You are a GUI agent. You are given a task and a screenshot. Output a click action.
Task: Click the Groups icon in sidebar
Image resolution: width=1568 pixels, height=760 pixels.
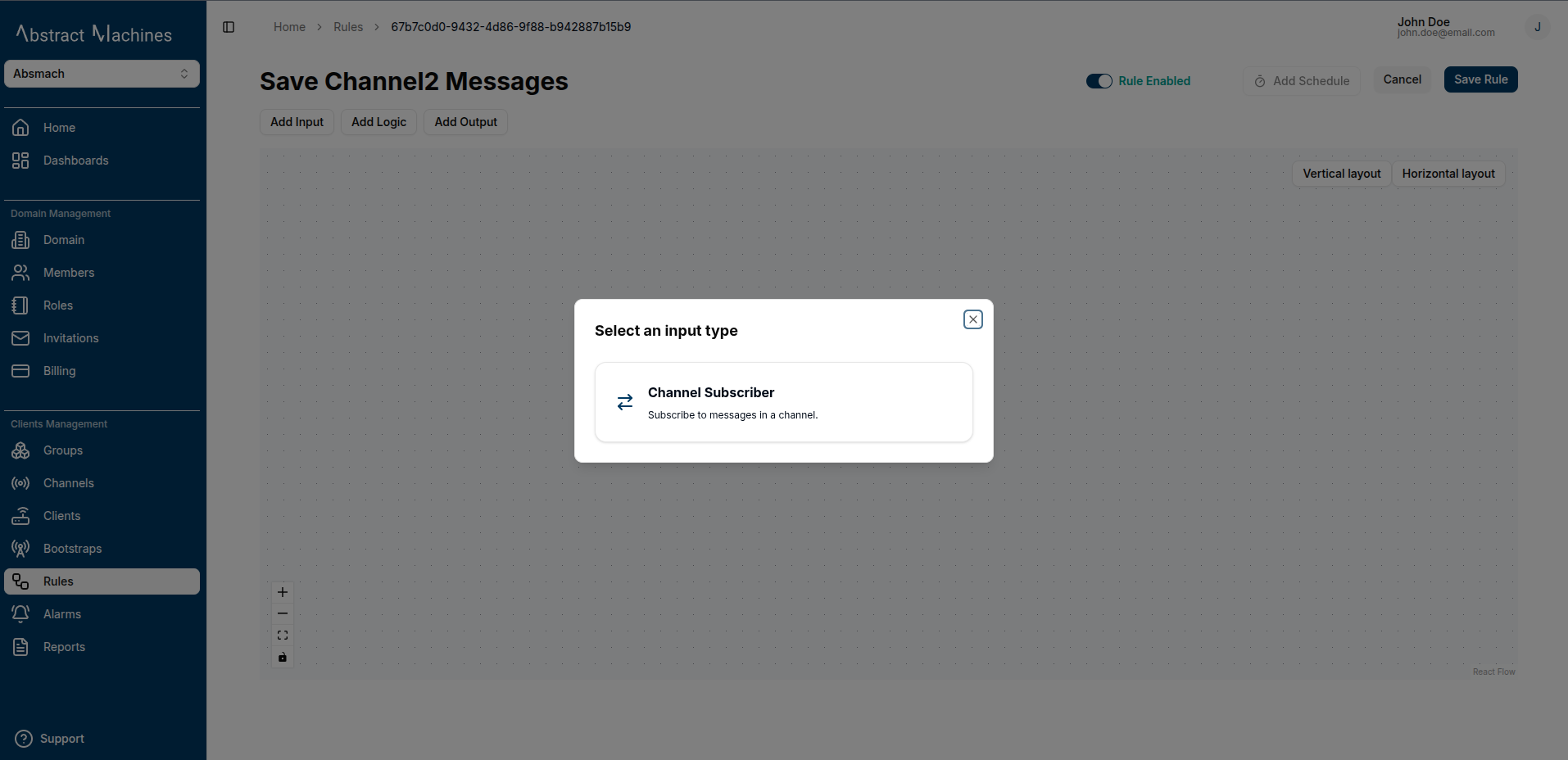(x=20, y=450)
